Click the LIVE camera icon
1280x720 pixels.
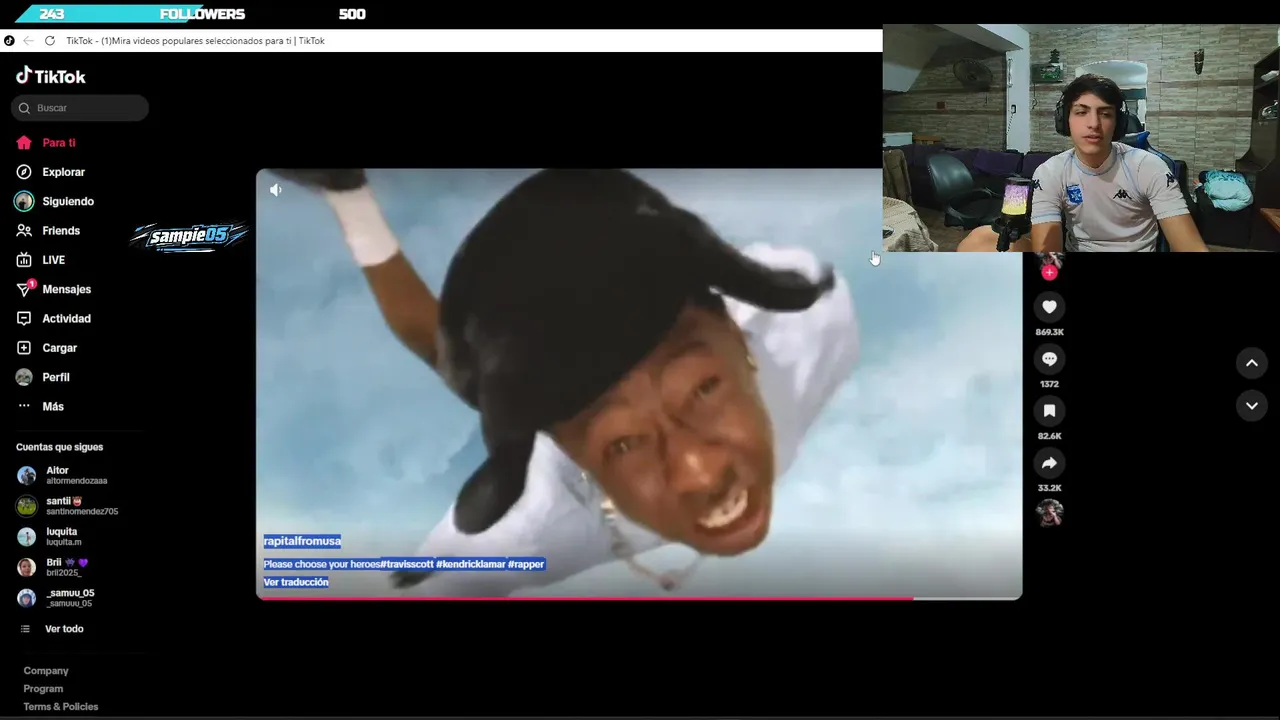(x=24, y=260)
